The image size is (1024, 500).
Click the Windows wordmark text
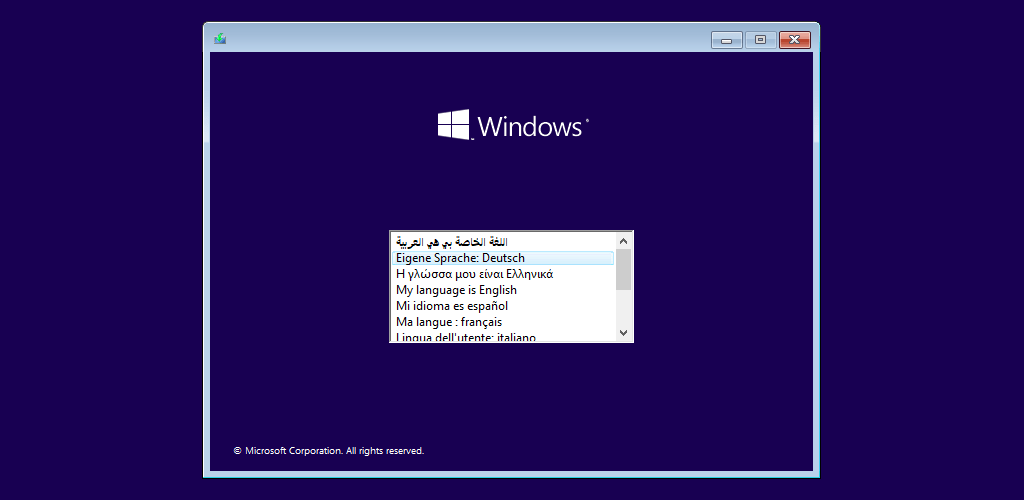click(x=530, y=126)
